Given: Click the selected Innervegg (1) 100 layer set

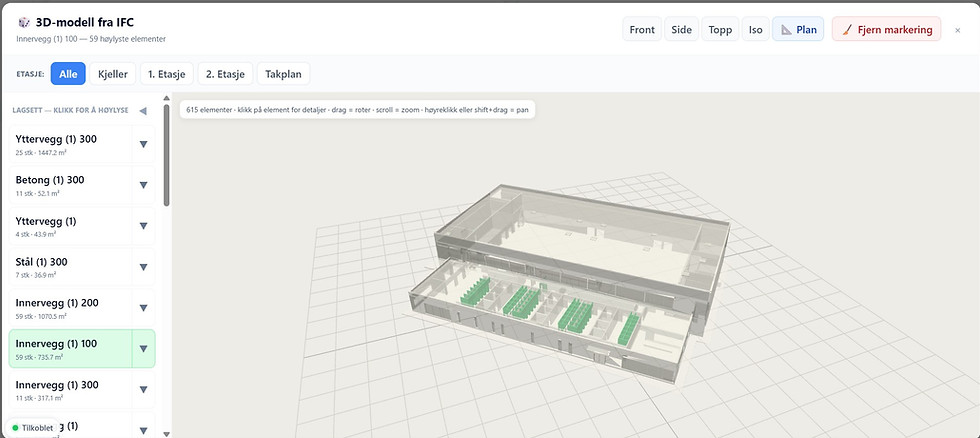Looking at the screenshot, I should [70, 349].
